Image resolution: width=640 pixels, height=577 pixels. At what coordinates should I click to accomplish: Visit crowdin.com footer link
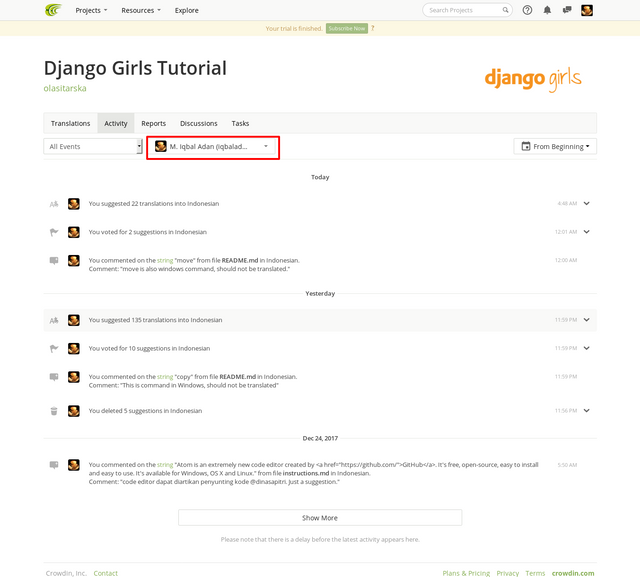pyautogui.click(x=573, y=573)
